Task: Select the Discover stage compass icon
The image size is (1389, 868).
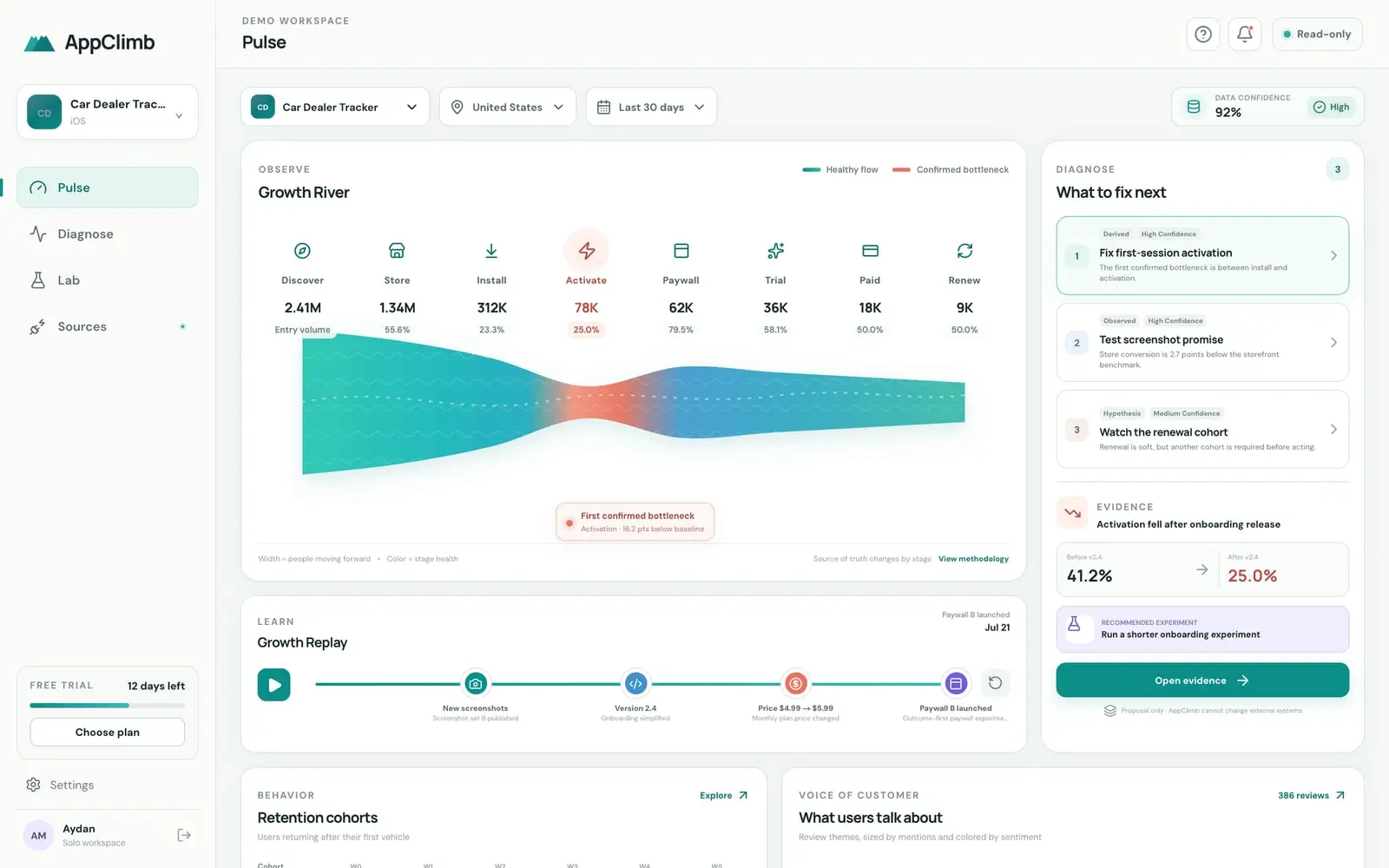Action: [x=302, y=251]
